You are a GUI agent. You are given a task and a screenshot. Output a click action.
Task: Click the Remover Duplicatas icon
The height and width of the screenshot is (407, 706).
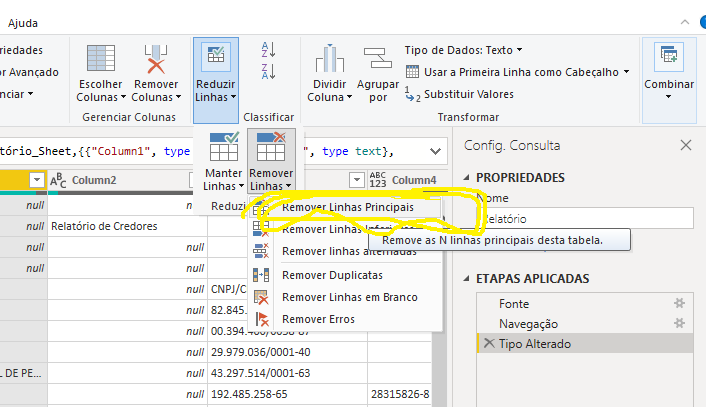[x=261, y=275]
